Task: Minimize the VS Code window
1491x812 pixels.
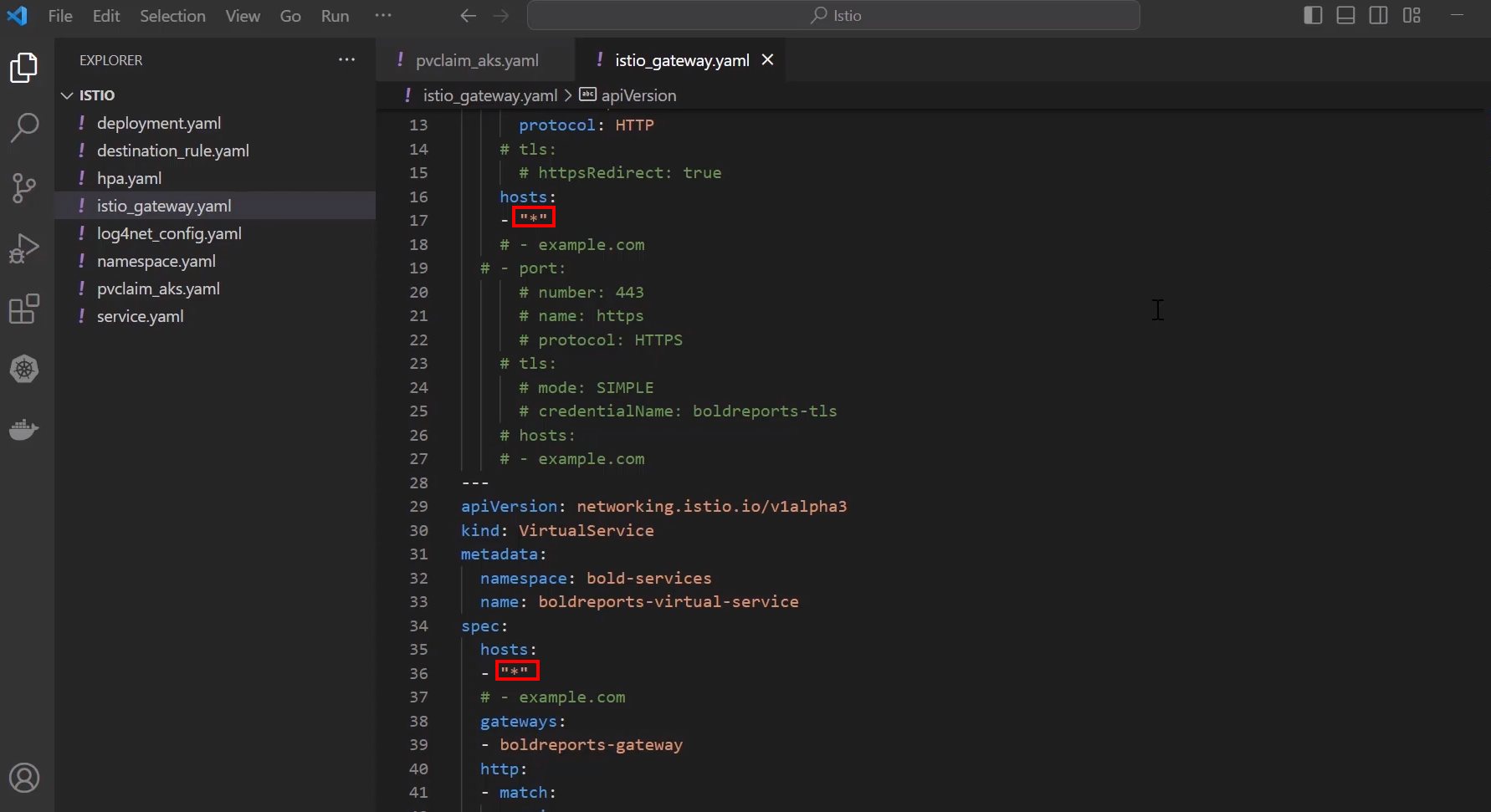Action: 1457,15
